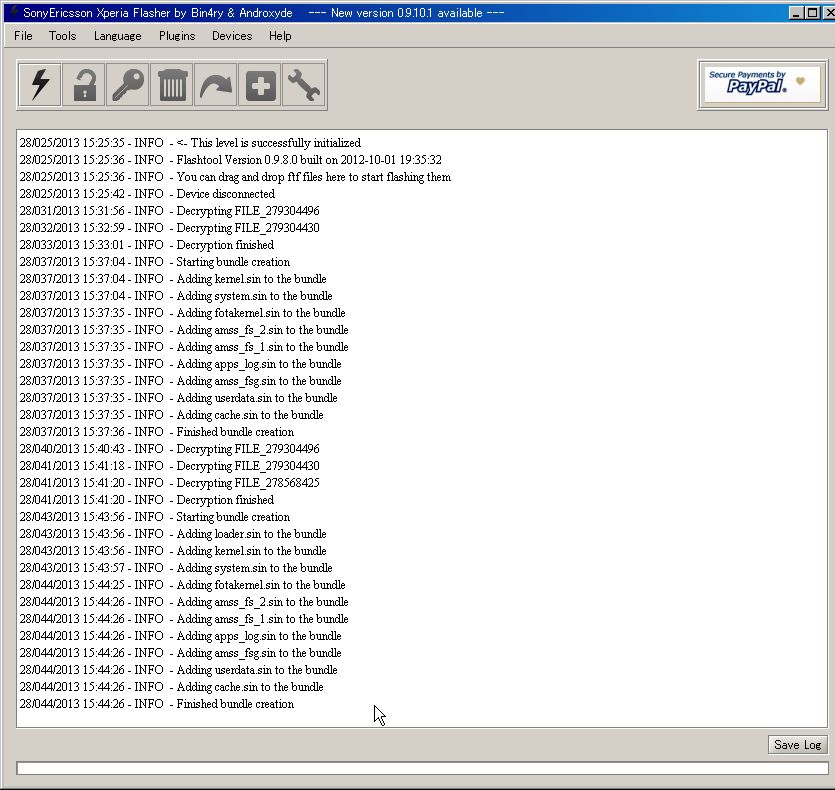Select 'Adding userdata.sin' line at 15:44:26
The width and height of the screenshot is (835, 790).
pos(178,670)
